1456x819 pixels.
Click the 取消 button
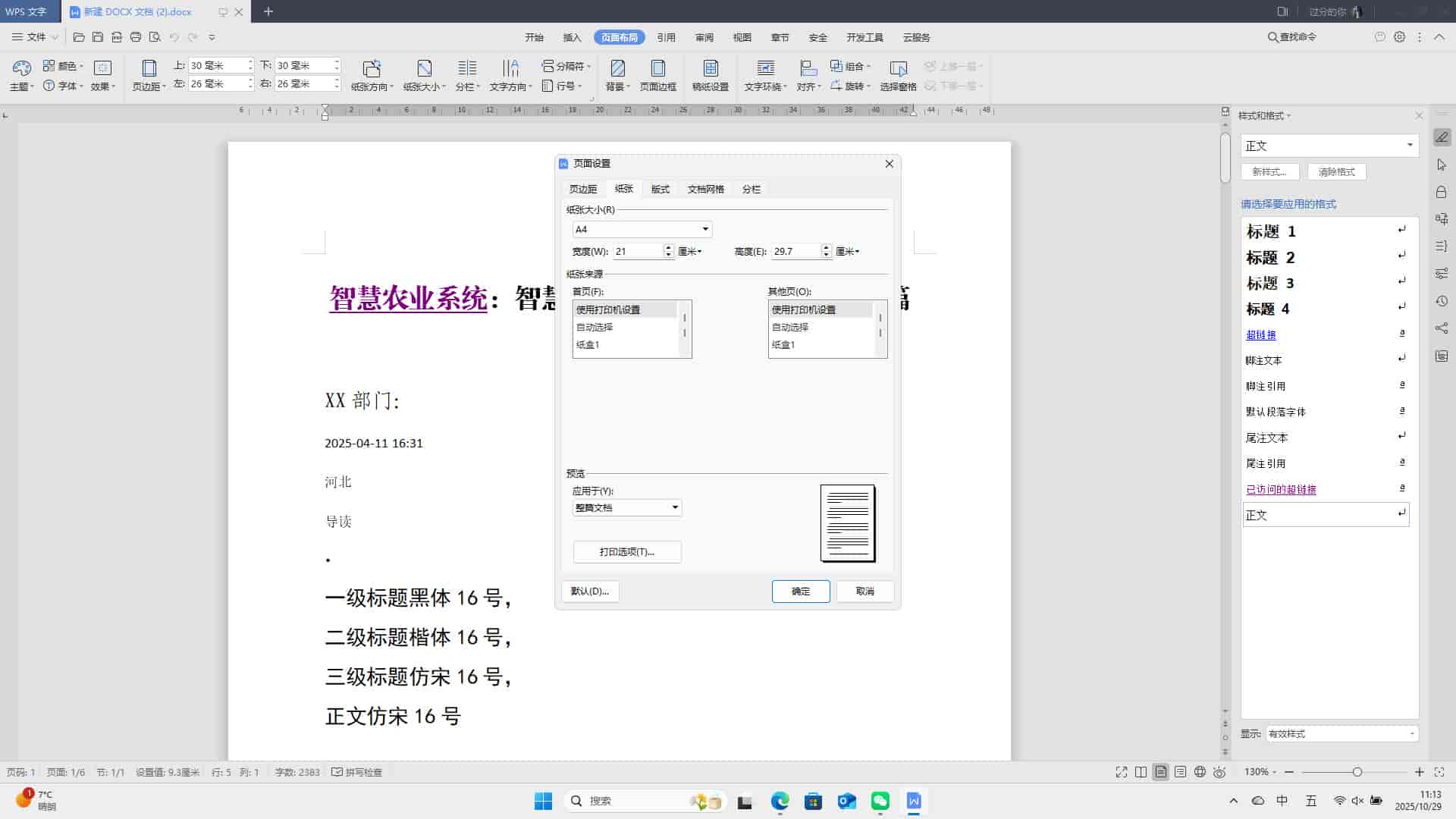click(865, 591)
